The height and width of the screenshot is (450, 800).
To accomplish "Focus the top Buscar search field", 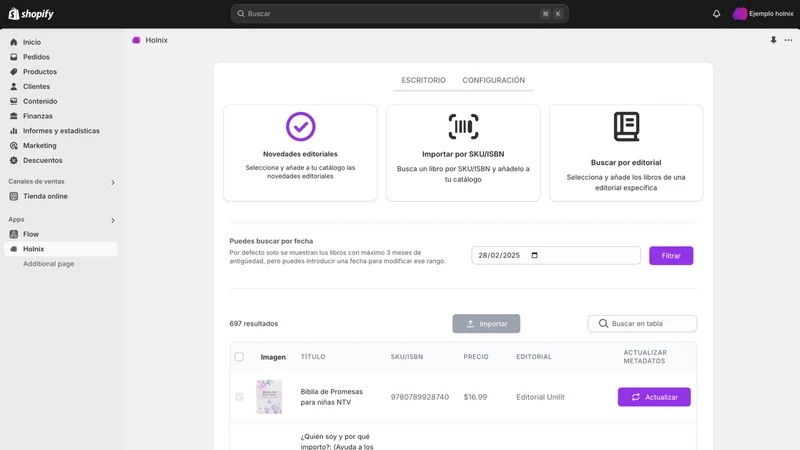I will [399, 14].
